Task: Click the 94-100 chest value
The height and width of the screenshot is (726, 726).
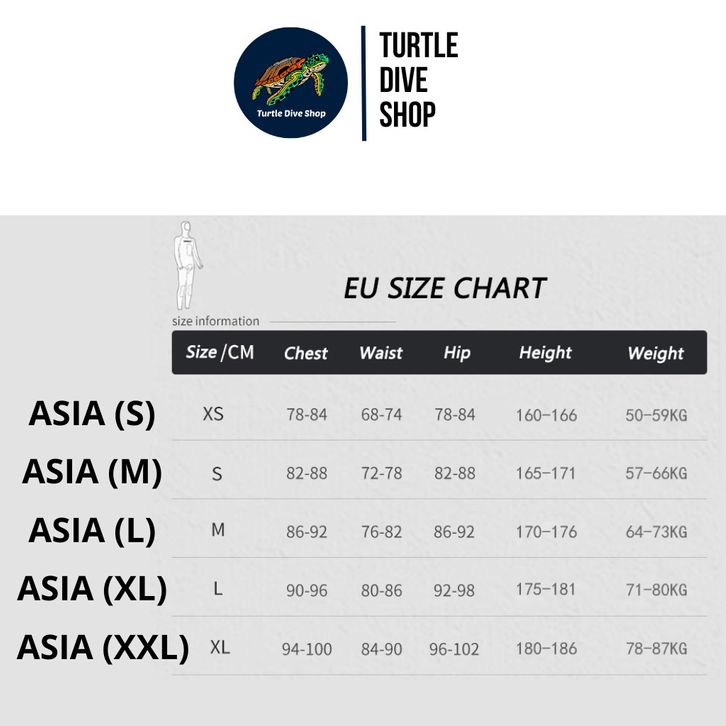Action: 306,649
